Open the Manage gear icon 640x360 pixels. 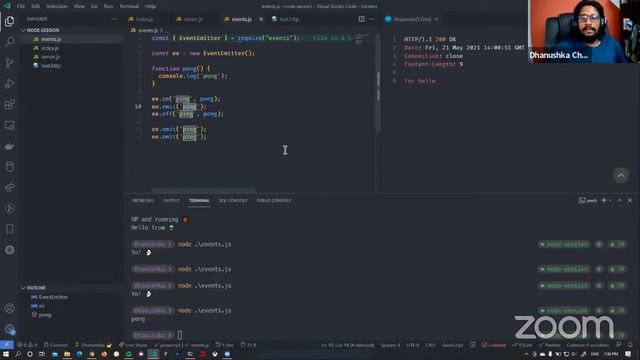point(9,329)
